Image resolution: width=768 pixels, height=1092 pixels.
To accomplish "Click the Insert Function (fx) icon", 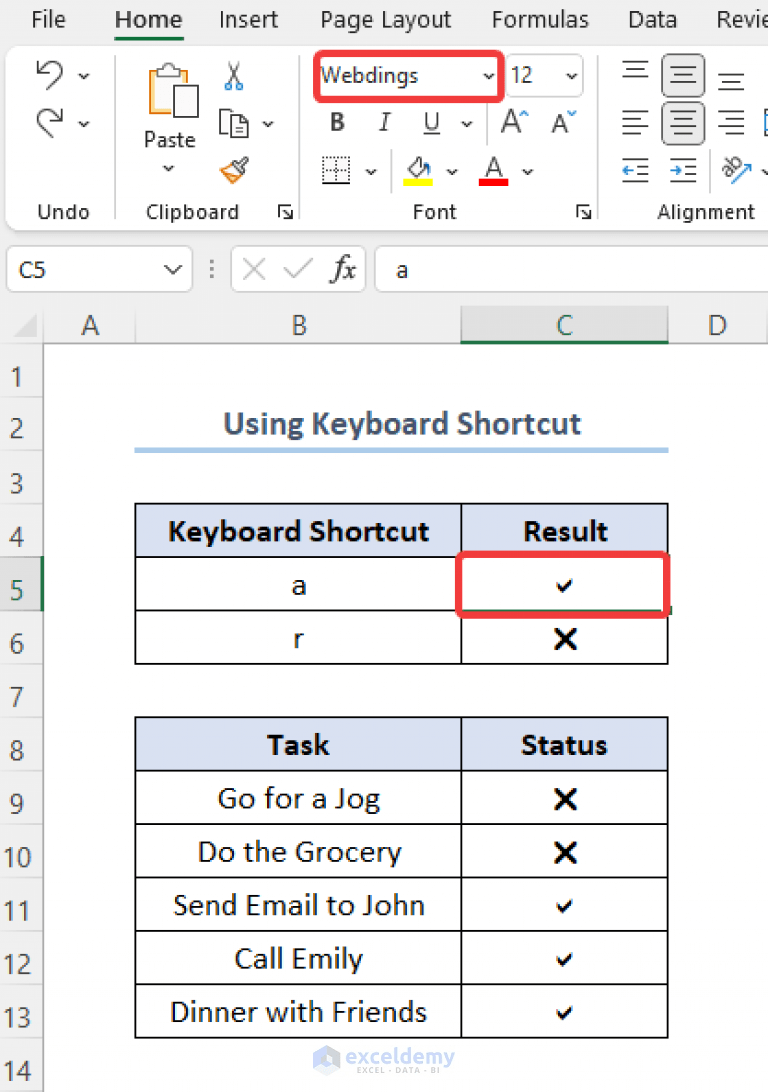I will (x=343, y=269).
